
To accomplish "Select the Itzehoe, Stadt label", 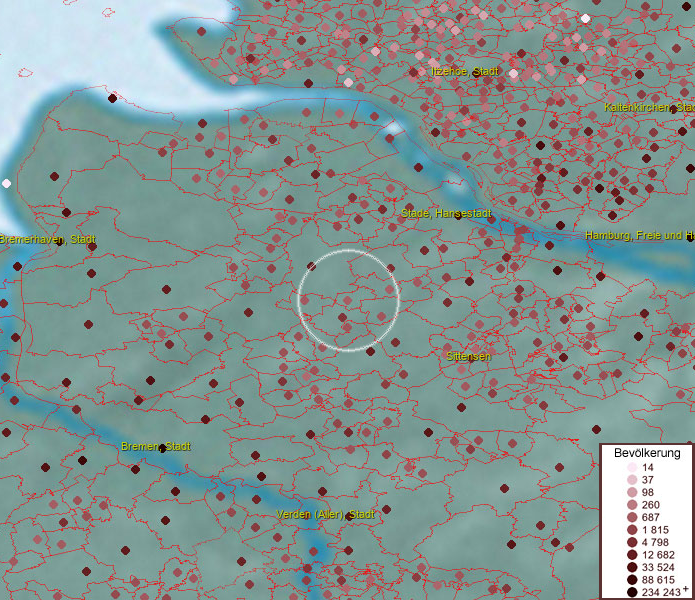I will [464, 72].
